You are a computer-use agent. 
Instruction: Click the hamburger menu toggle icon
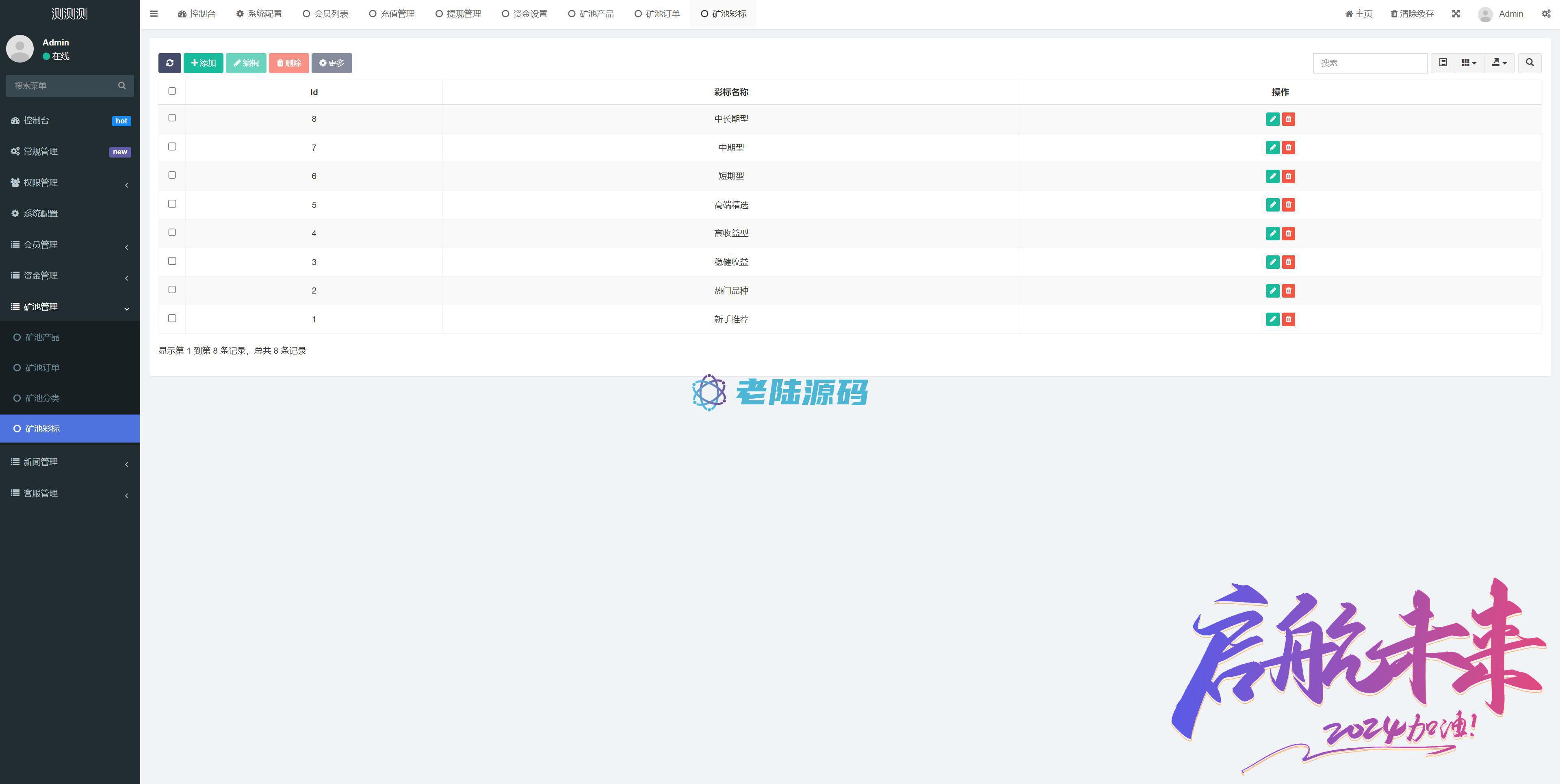click(154, 13)
